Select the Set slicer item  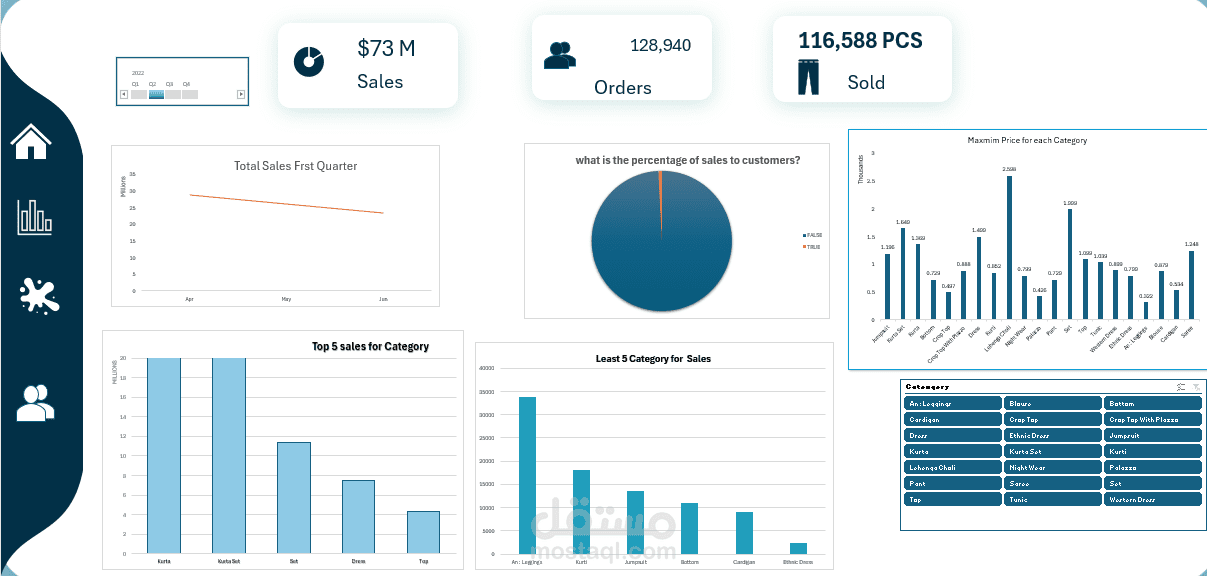(1153, 483)
